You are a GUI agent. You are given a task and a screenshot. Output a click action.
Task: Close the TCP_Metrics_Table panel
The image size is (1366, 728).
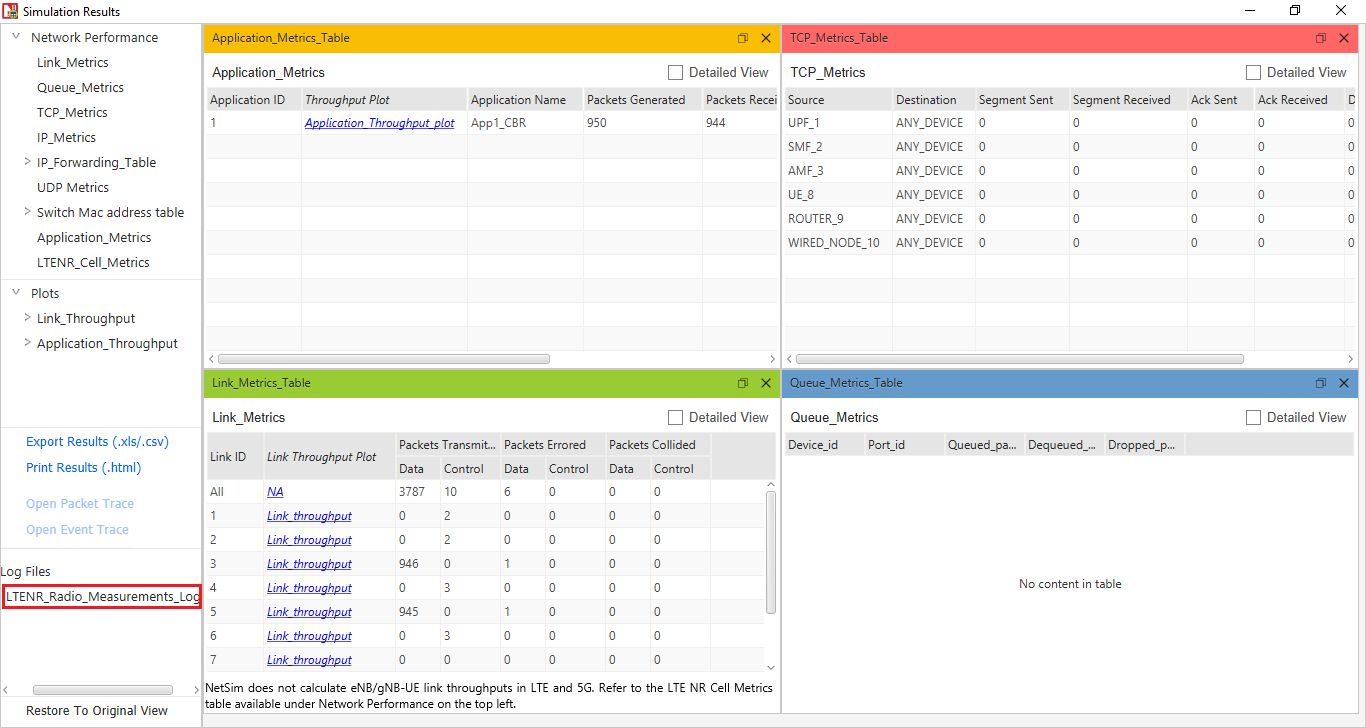[1344, 38]
